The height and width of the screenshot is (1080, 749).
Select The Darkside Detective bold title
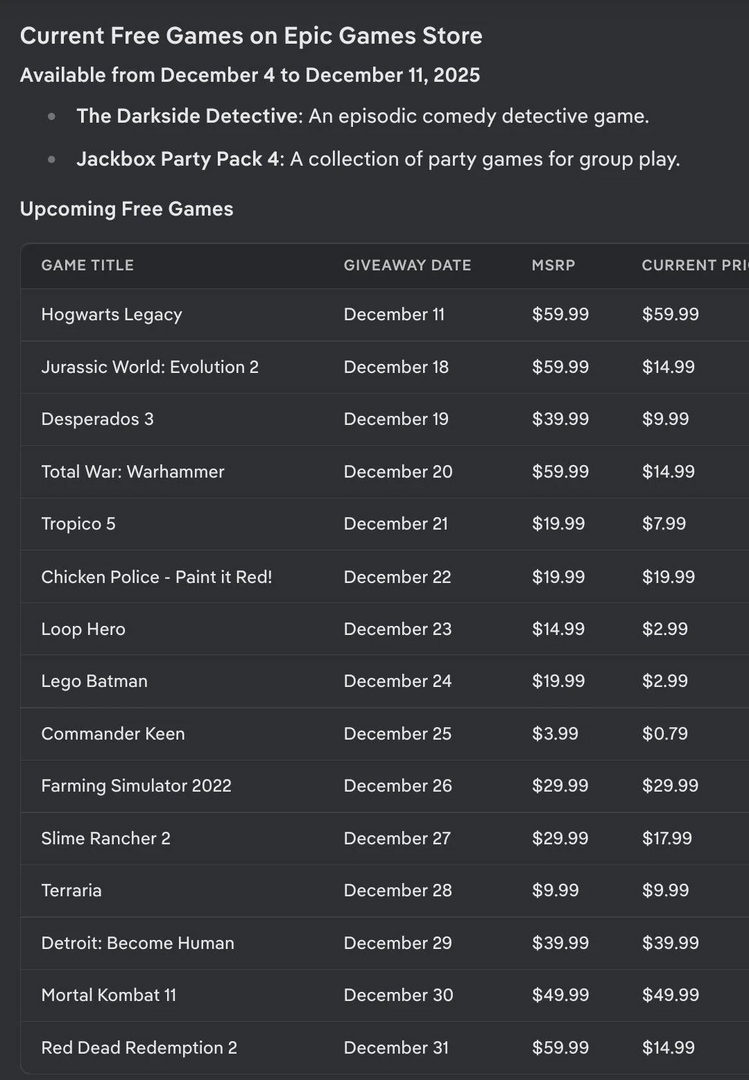(189, 116)
